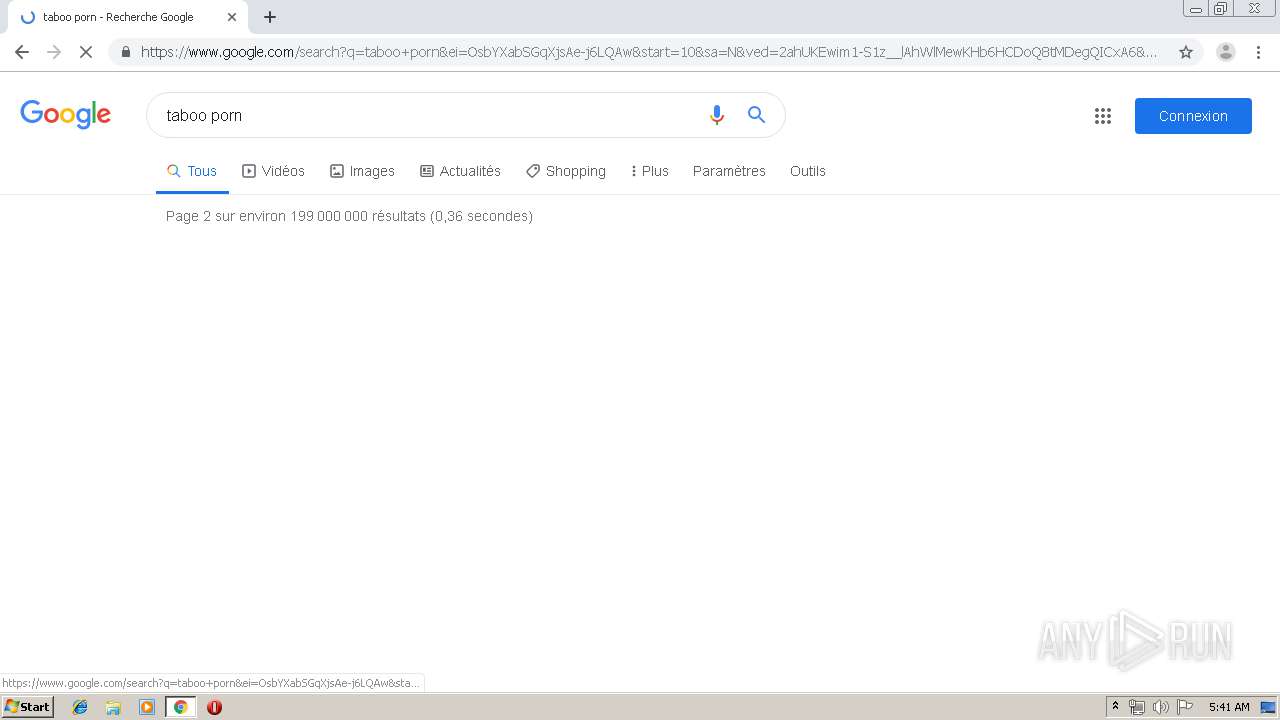Open the Chrome profile avatar

tap(1225, 52)
